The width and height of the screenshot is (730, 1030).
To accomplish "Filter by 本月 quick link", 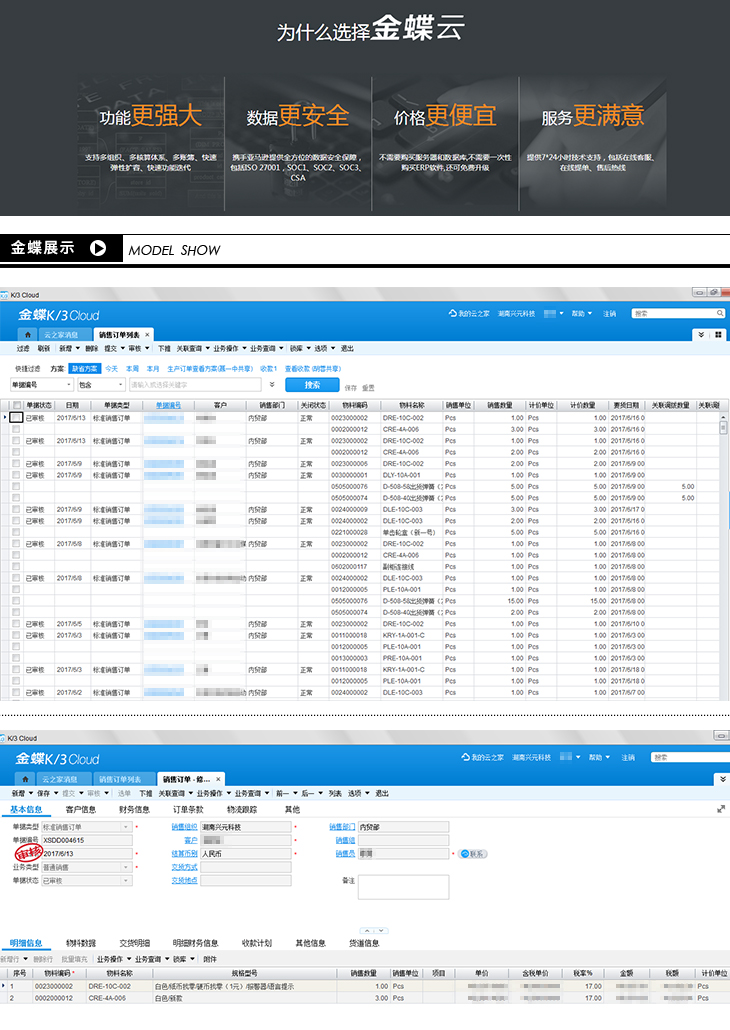I will (x=153, y=369).
